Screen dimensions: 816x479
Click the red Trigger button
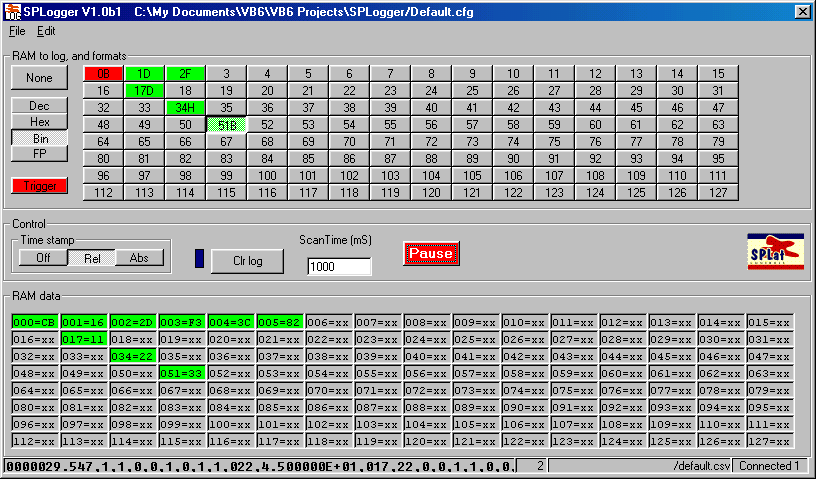[40, 185]
